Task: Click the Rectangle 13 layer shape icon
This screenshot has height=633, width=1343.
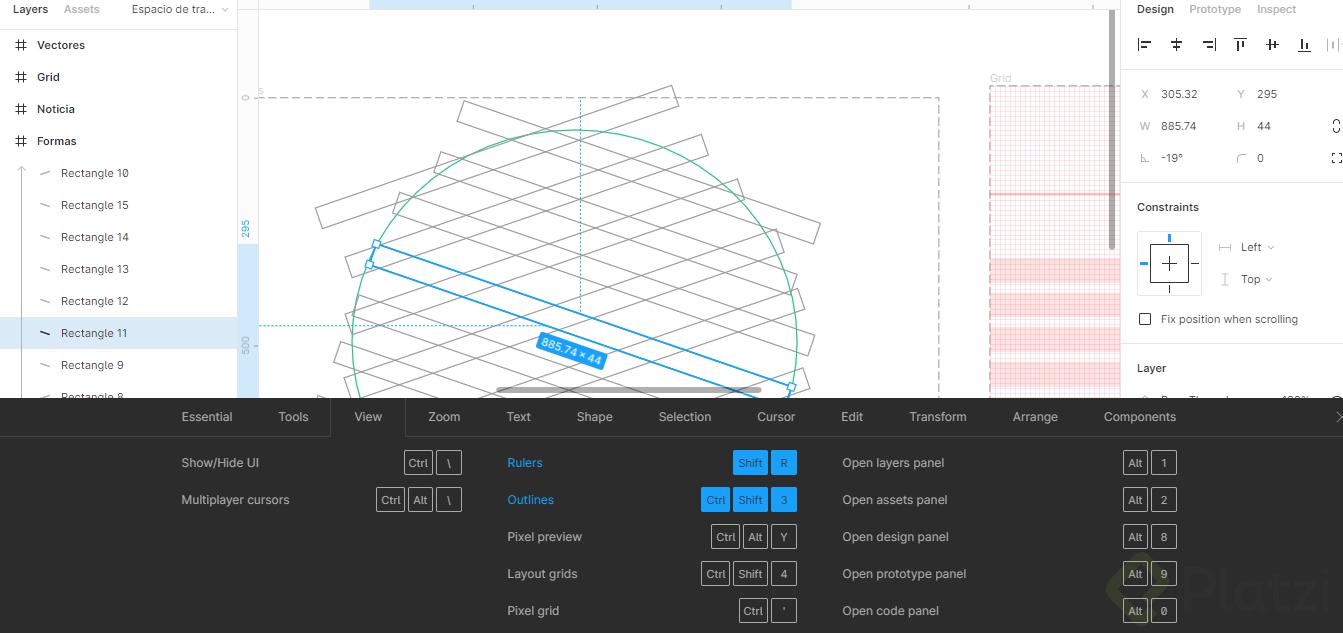Action: 45,269
